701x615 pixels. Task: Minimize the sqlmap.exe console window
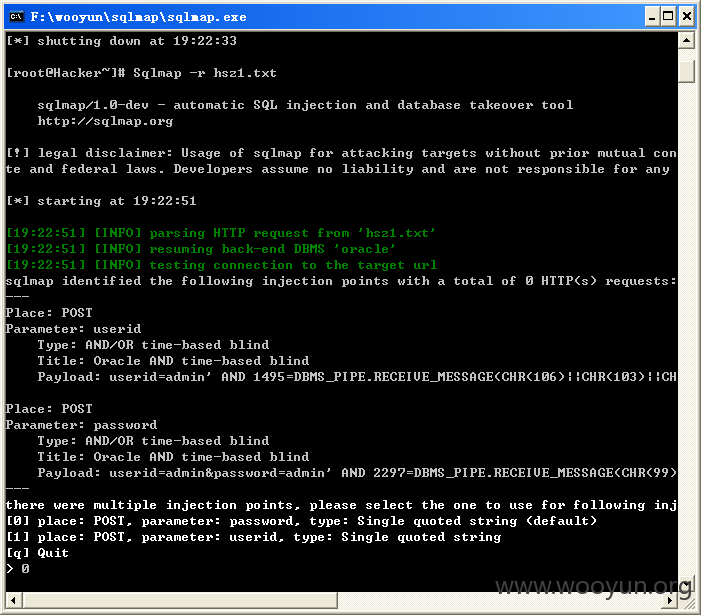pos(652,17)
